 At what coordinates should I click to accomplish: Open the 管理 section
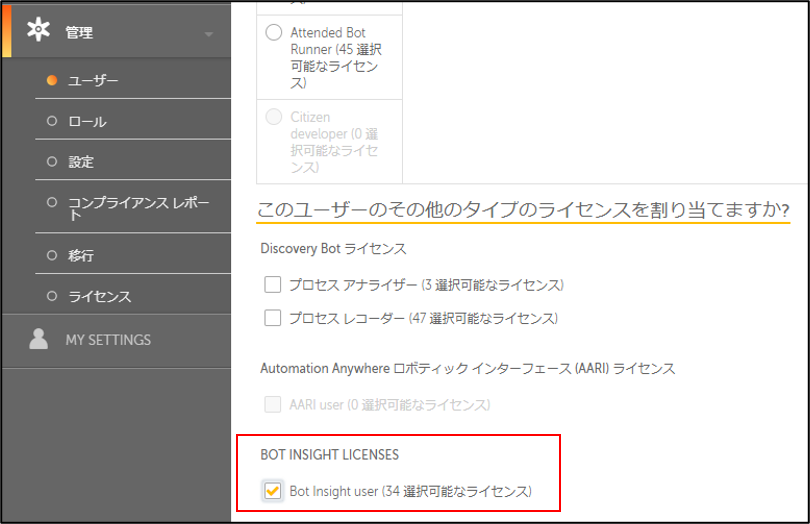(116, 31)
